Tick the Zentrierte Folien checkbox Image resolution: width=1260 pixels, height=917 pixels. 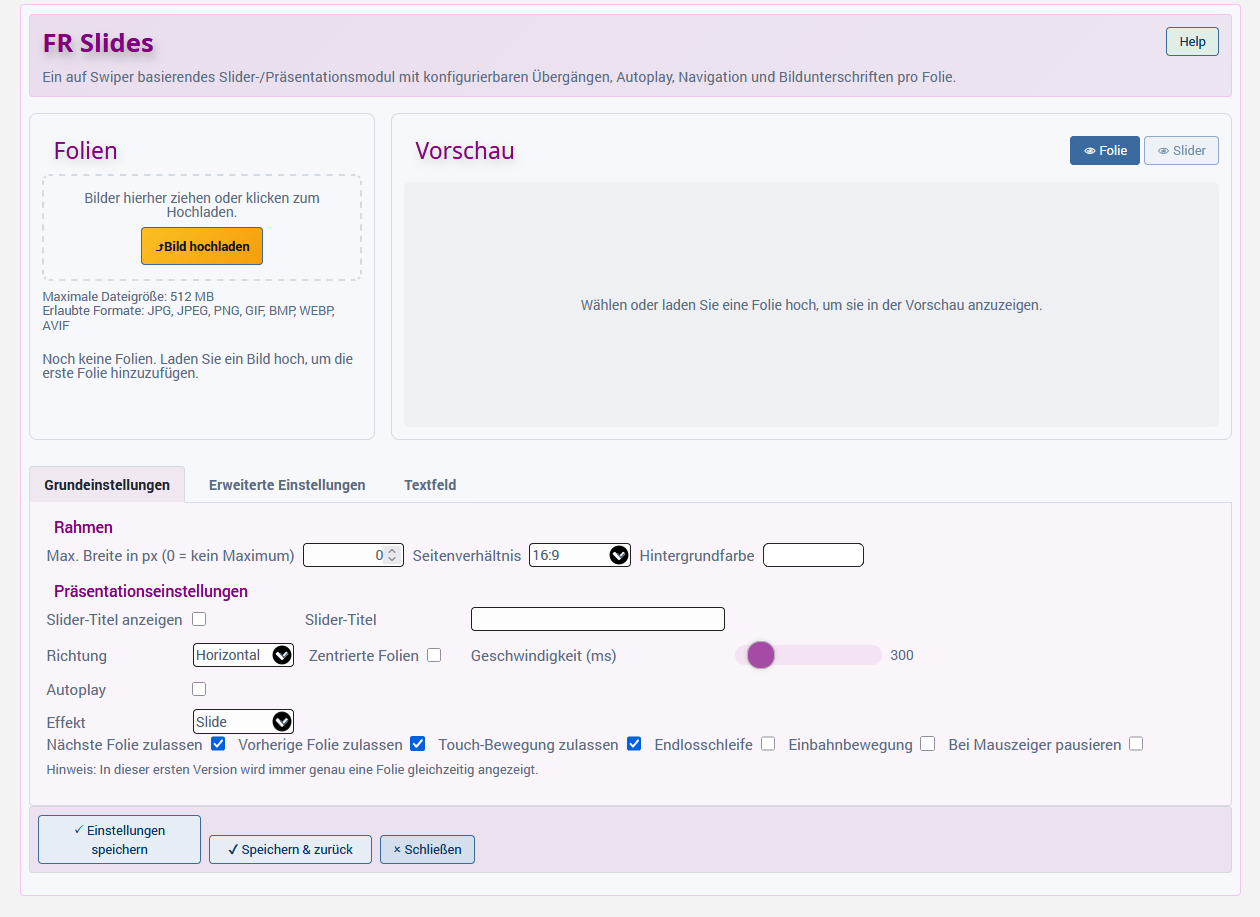point(434,655)
